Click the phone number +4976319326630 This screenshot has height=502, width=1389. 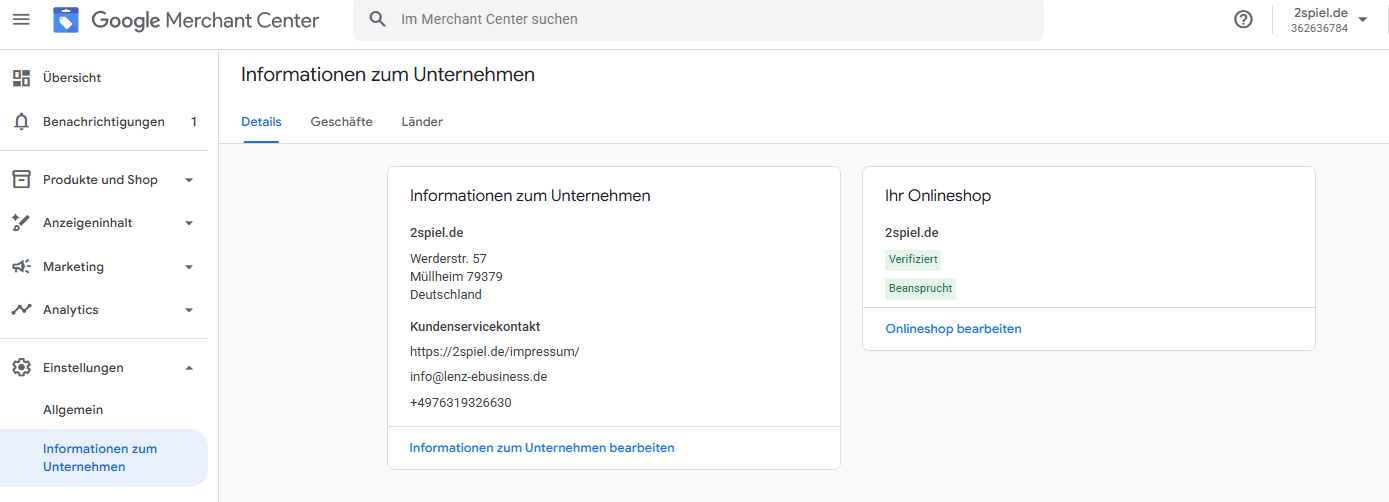click(x=460, y=403)
